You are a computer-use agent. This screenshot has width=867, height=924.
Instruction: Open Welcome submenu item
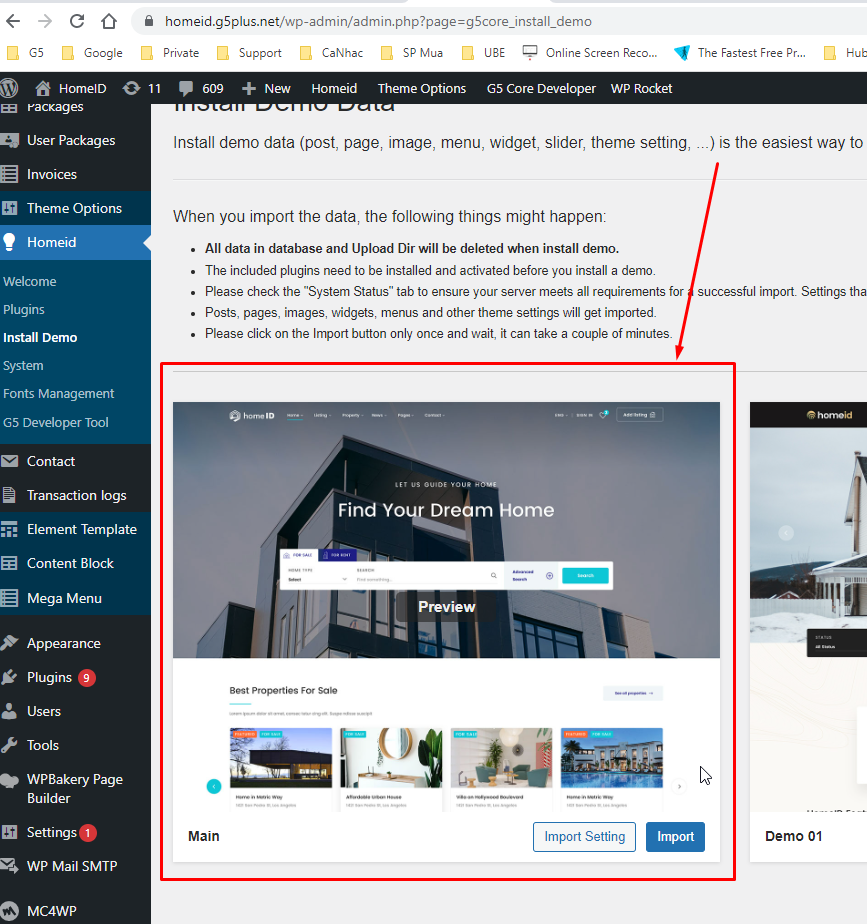(30, 282)
